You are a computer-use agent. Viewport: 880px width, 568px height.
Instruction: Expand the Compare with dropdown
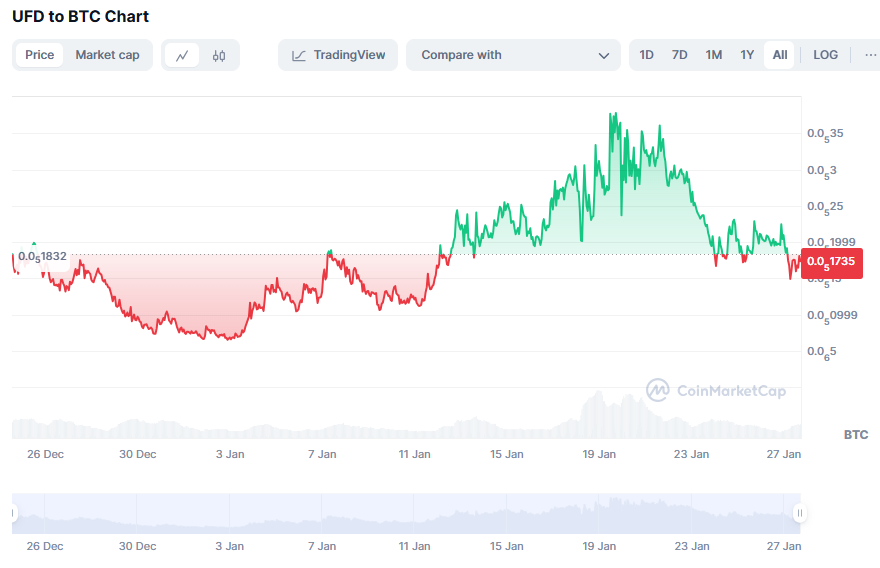(513, 55)
